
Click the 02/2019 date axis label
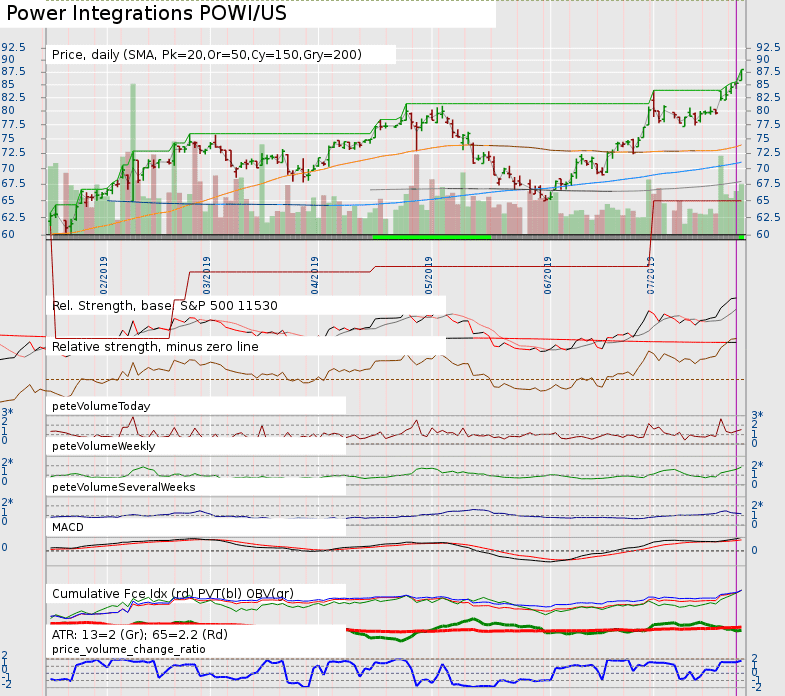pos(104,275)
